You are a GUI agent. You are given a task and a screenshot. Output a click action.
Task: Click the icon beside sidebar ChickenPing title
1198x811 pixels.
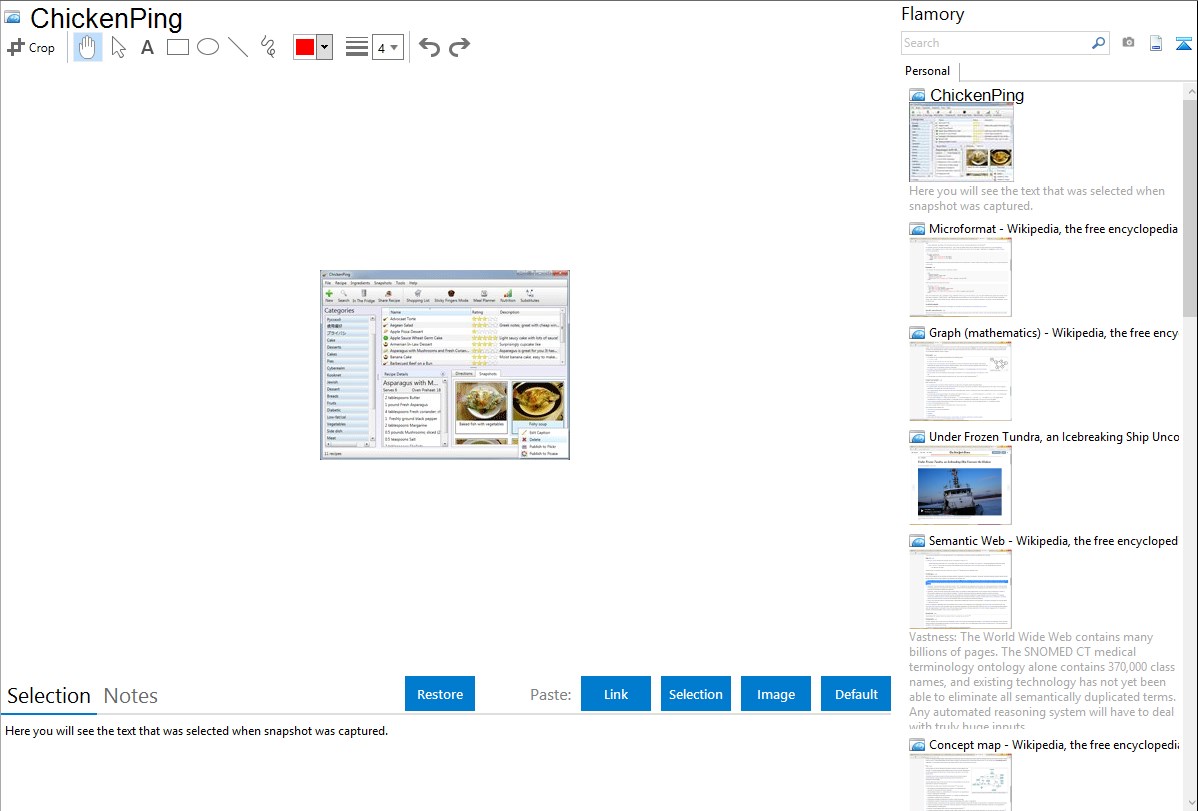click(917, 96)
